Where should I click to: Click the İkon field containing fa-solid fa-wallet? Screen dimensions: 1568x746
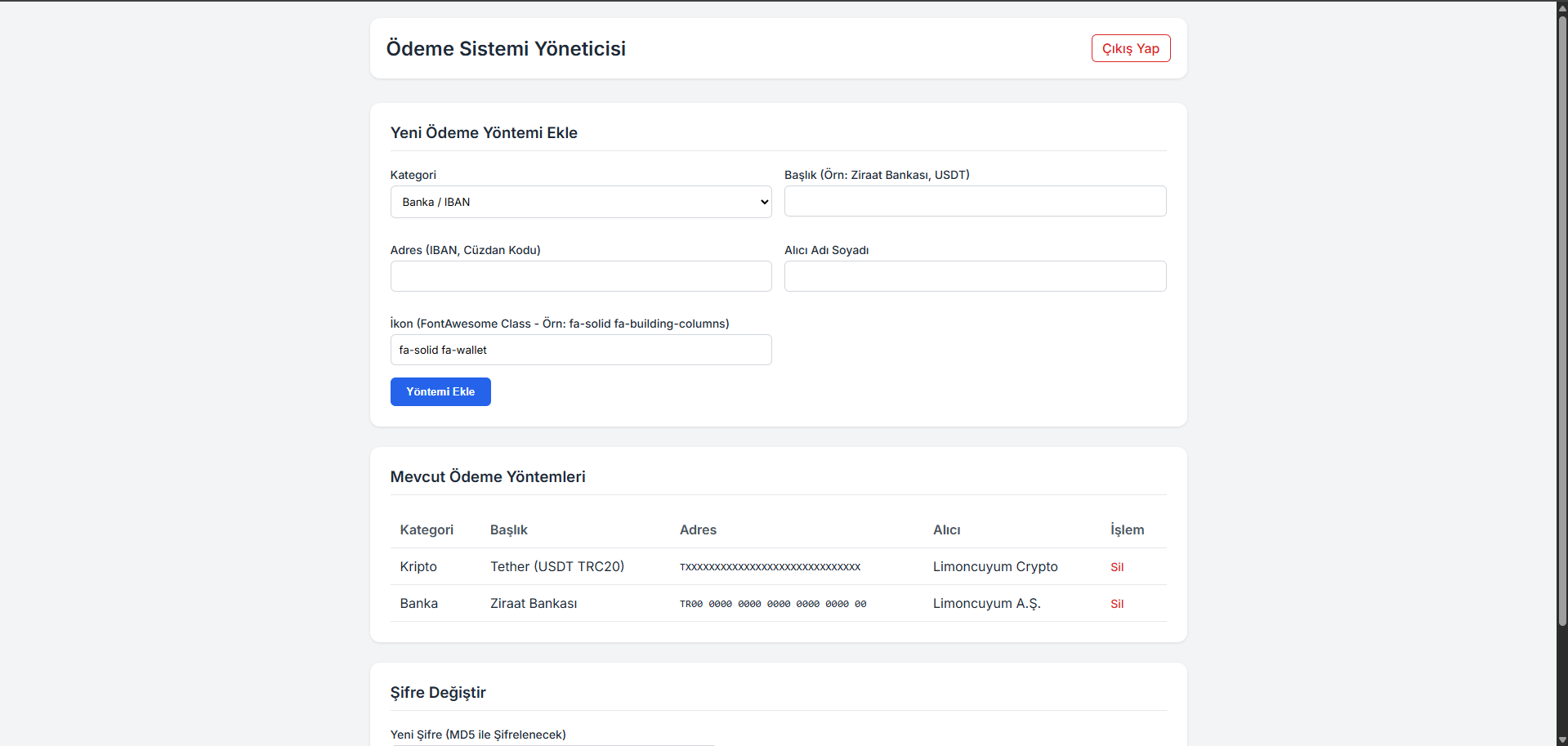(580, 350)
